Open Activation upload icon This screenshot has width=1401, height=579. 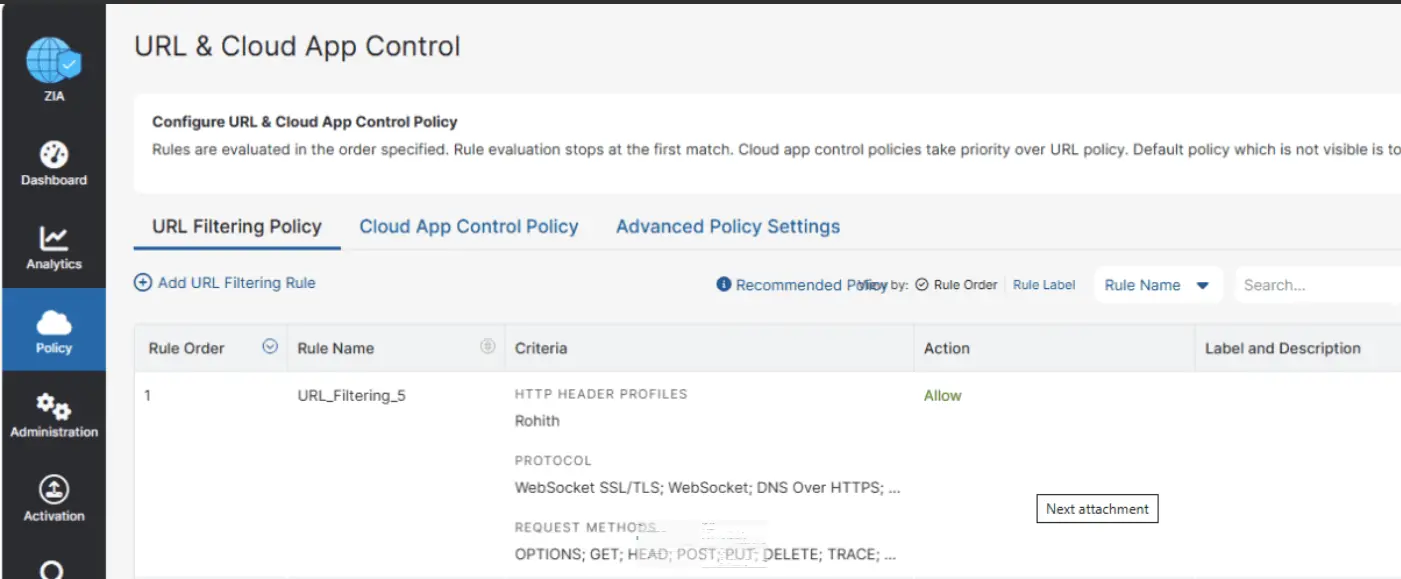(x=54, y=490)
